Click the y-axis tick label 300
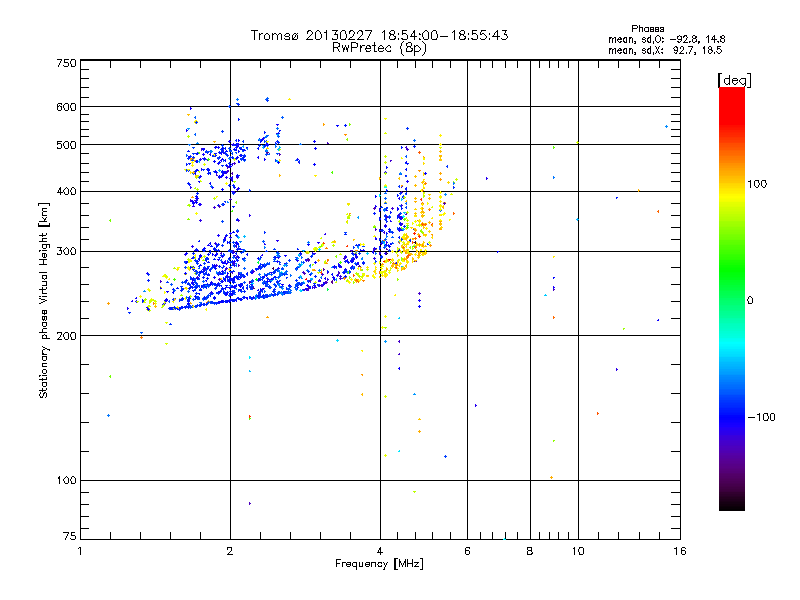Image resolution: width=800 pixels, height=600 pixels. pyautogui.click(x=67, y=251)
